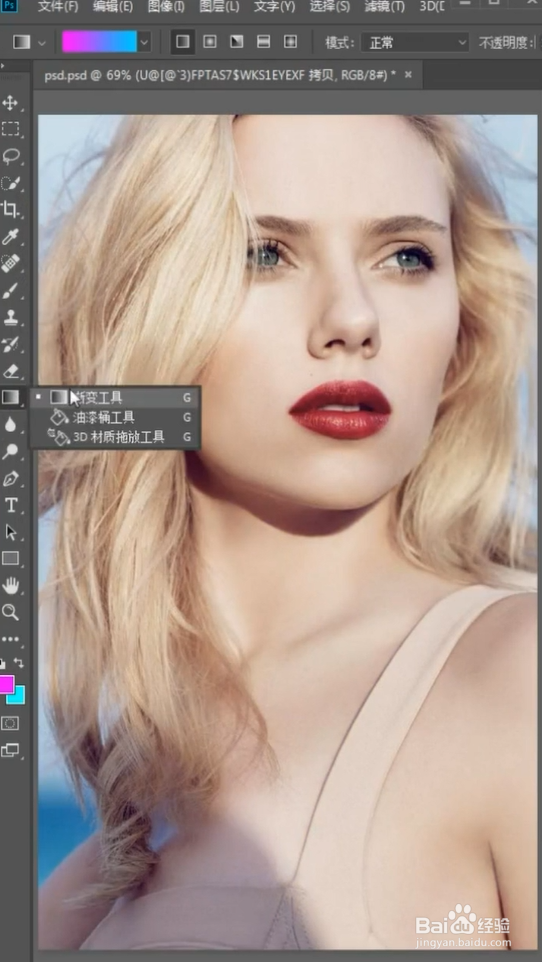This screenshot has height=962, width=542.
Task: Select the Quick Selection tool
Action: point(10,183)
